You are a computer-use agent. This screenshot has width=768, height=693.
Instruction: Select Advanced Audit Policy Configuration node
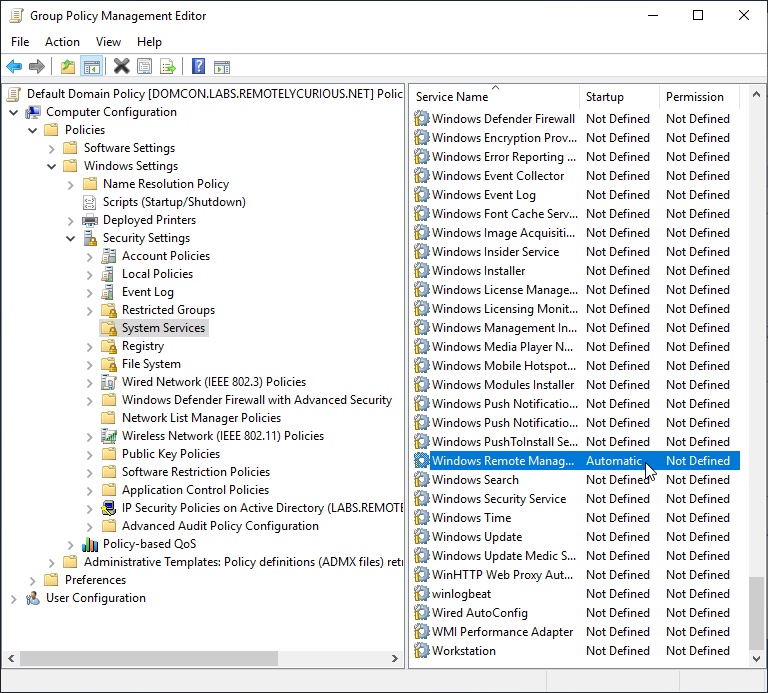click(x=220, y=526)
